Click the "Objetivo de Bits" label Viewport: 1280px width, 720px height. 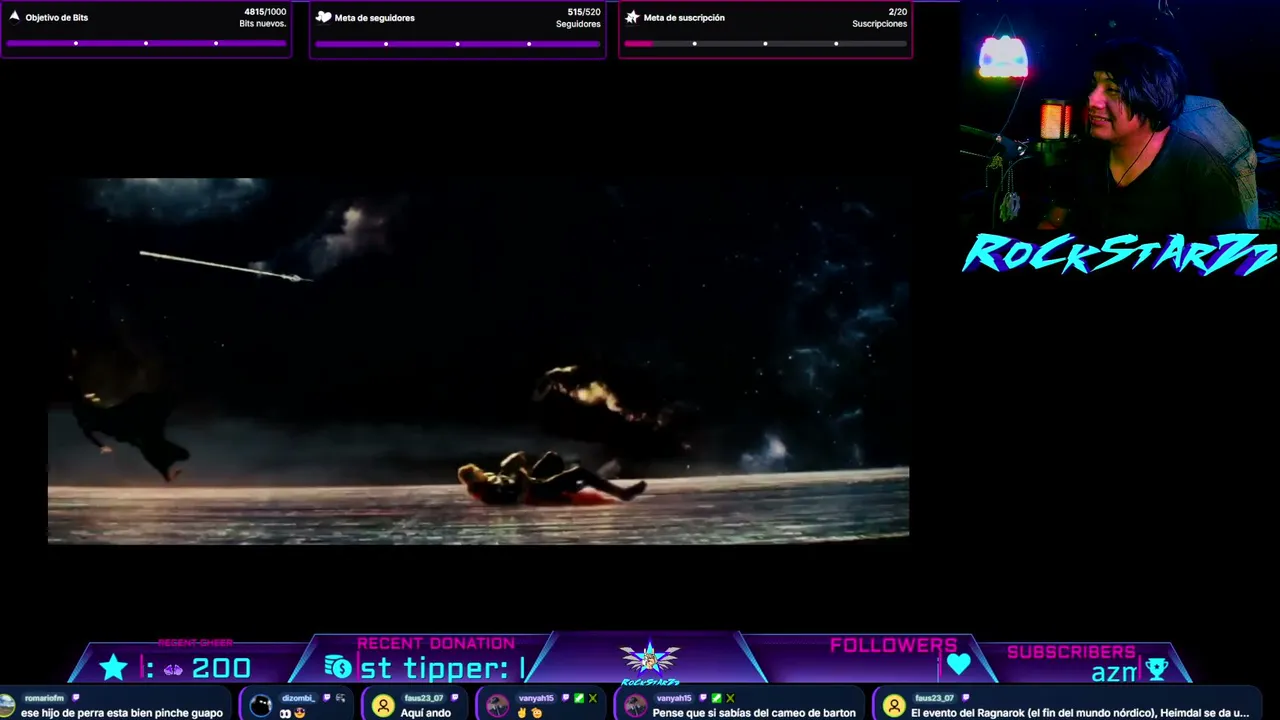(x=57, y=18)
